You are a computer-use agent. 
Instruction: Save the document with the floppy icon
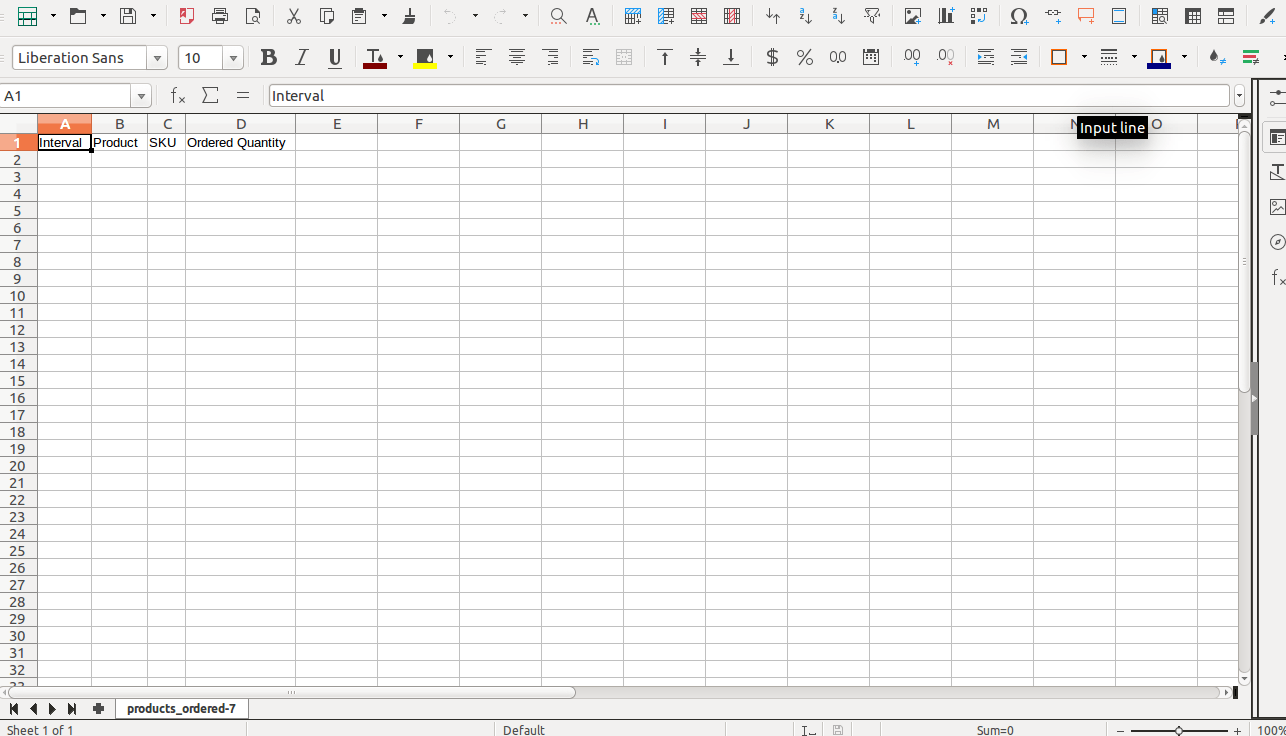click(x=128, y=16)
